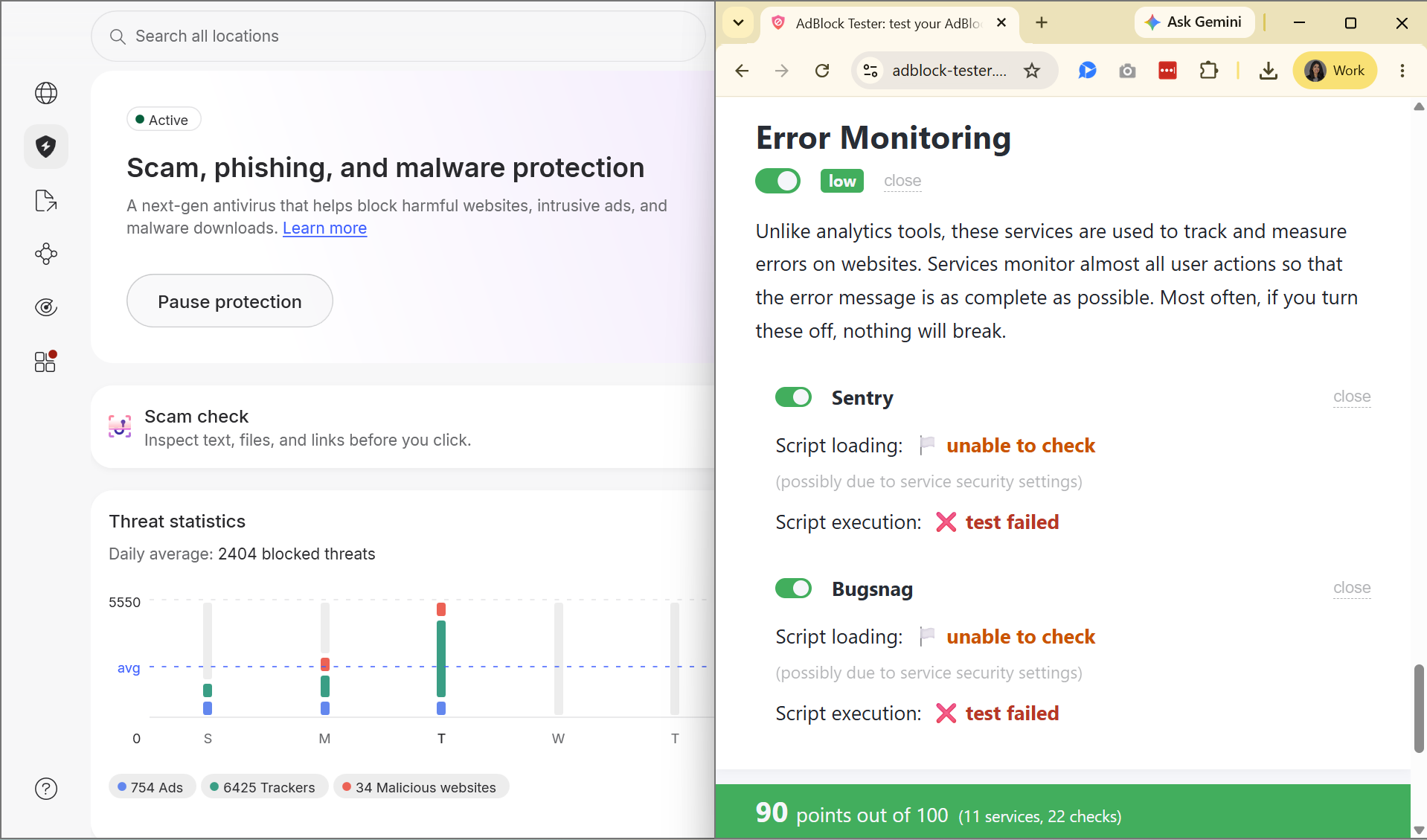
Task: Go back in the Chrome browser
Action: click(742, 71)
